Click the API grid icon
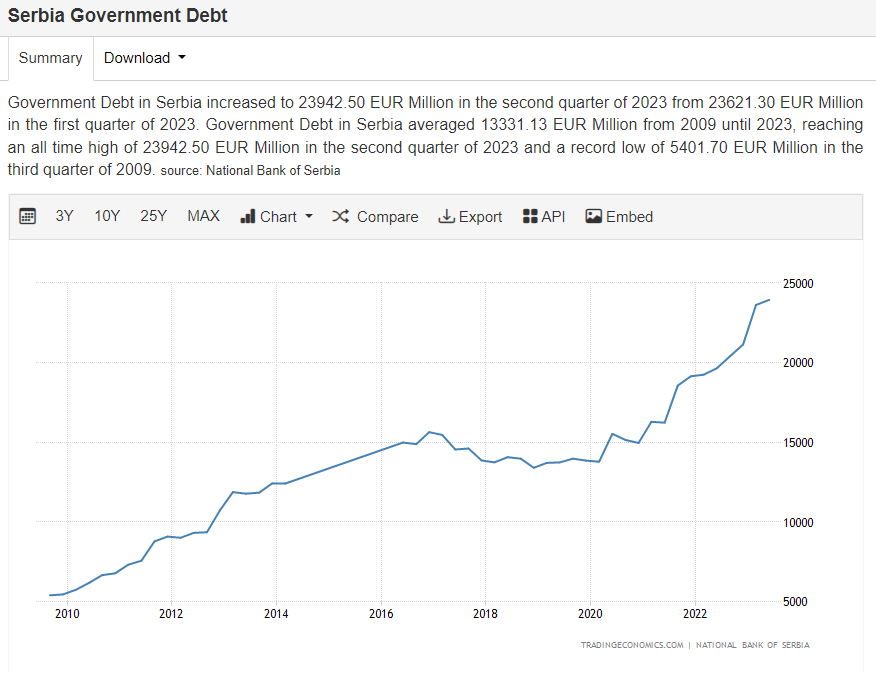This screenshot has width=876, height=673. click(530, 217)
